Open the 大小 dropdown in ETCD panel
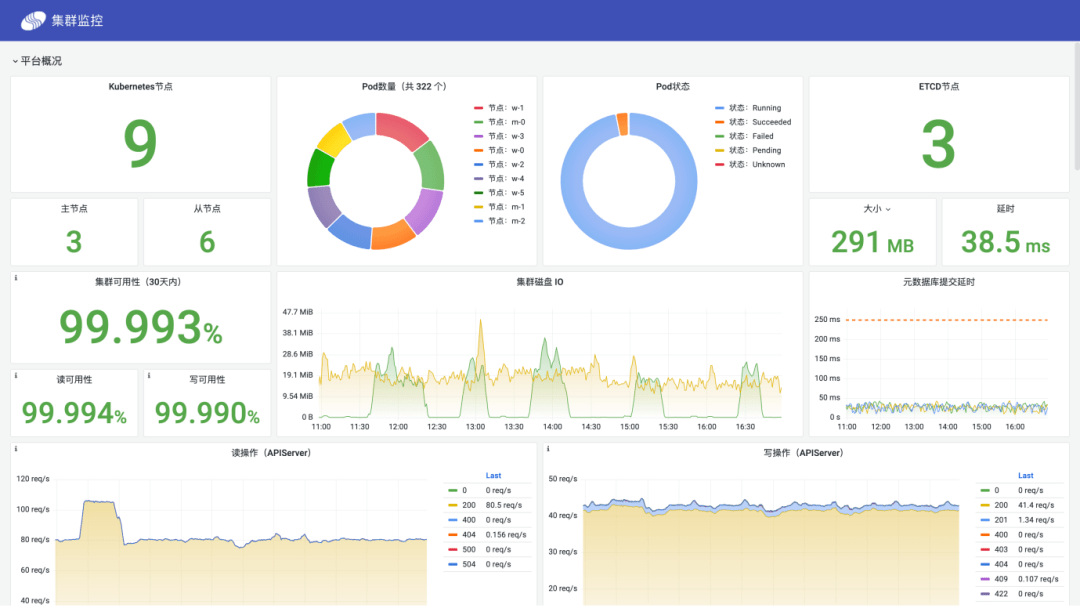This screenshot has width=1080, height=608. (x=877, y=209)
